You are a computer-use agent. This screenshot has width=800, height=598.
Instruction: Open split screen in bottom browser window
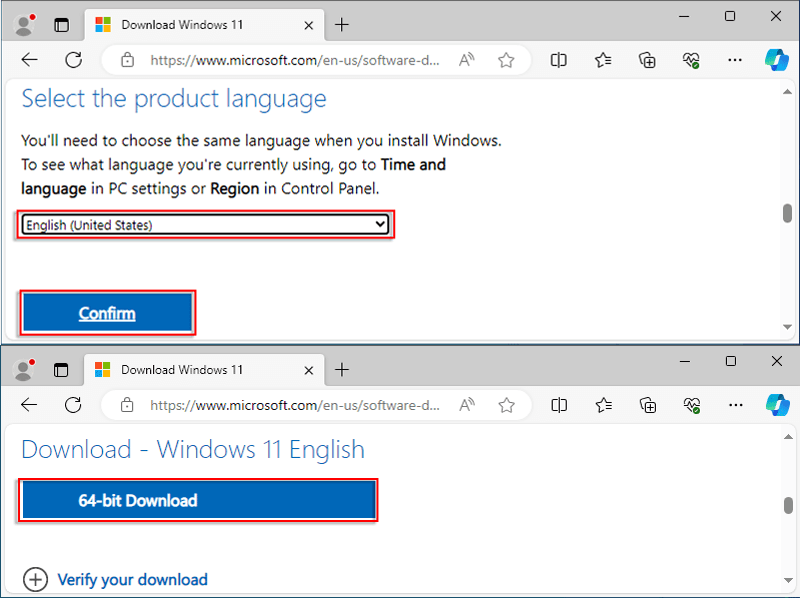(559, 405)
